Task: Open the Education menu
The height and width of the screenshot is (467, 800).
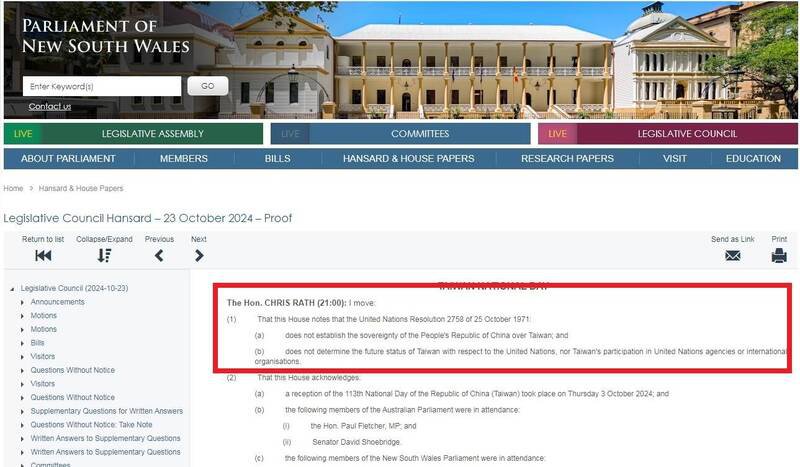Action: tap(753, 159)
